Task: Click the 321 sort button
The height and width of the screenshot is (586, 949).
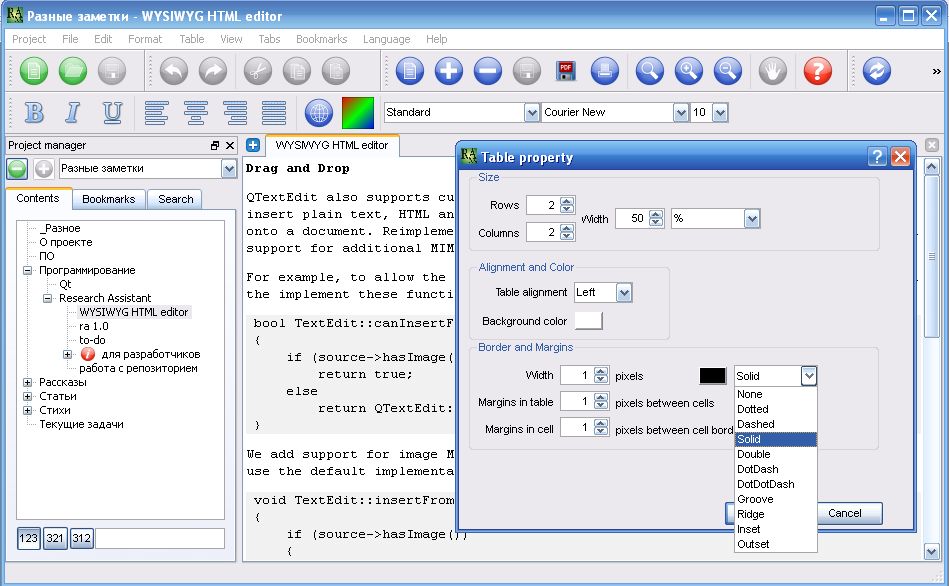Action: click(x=55, y=538)
